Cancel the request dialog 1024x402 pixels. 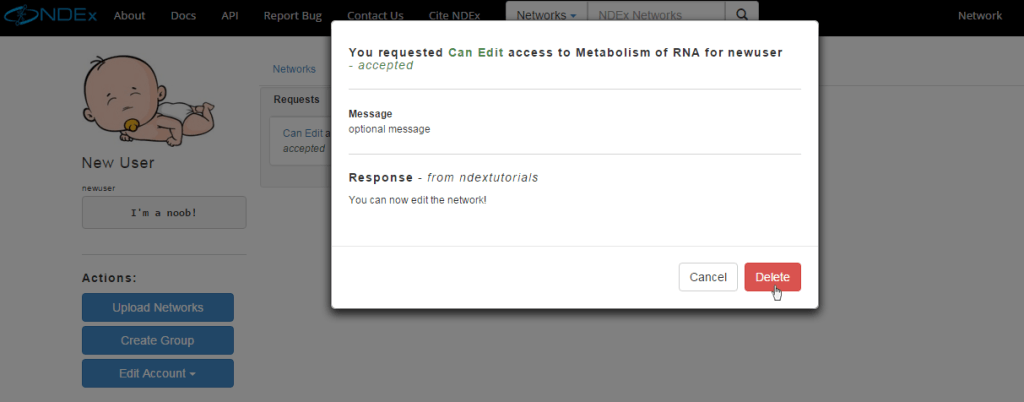pyautogui.click(x=708, y=277)
